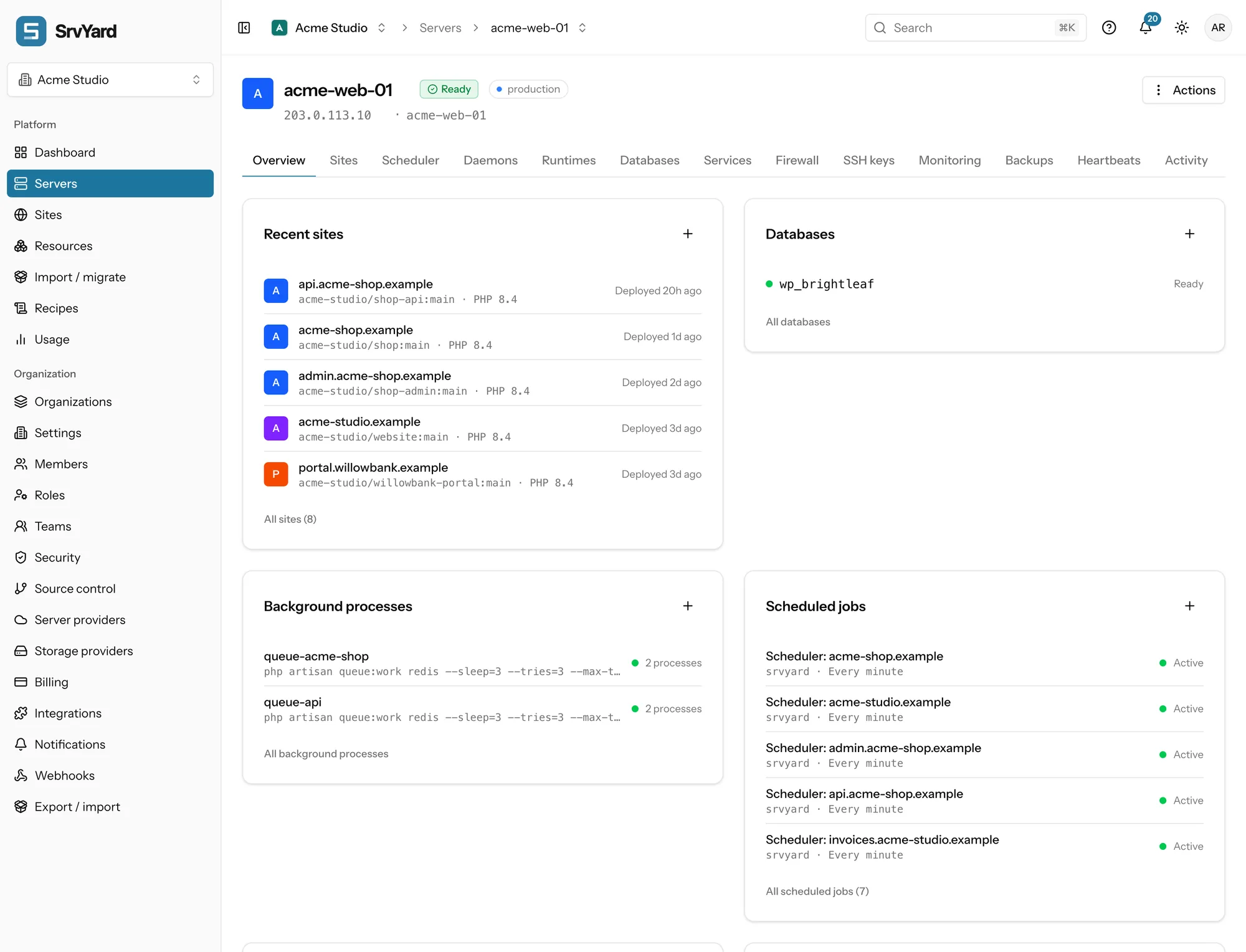Toggle the sidebar collapse icon

244,28
